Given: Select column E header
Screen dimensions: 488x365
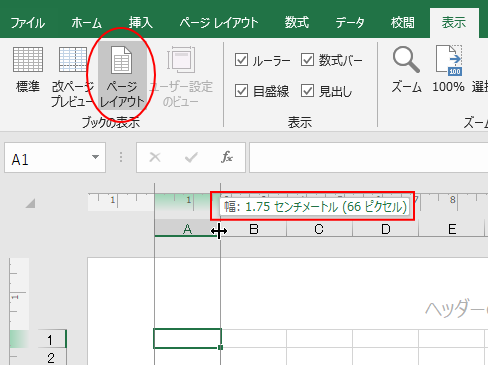Looking at the screenshot, I should [452, 229].
